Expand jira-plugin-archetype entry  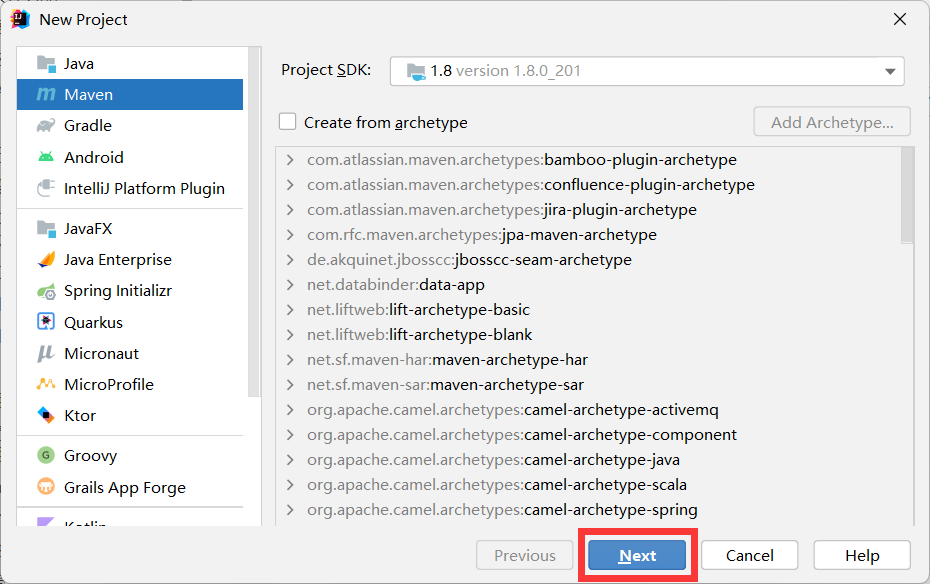(290, 210)
